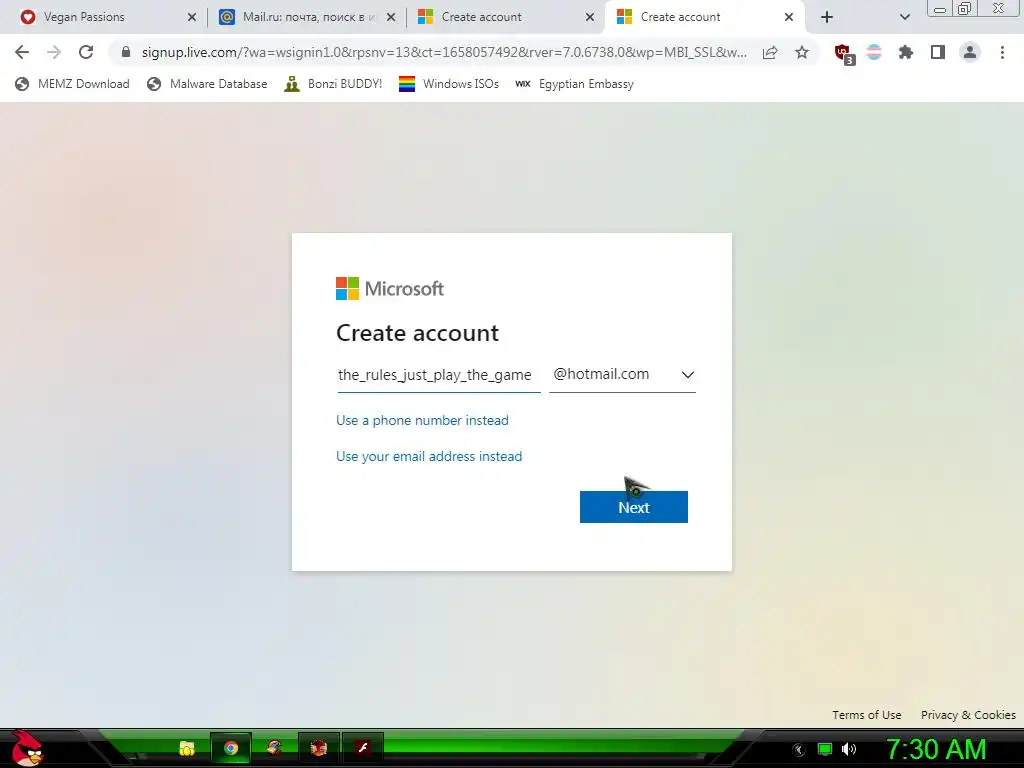The height and width of the screenshot is (768, 1024).
Task: View site information via lock icon
Action: point(126,52)
